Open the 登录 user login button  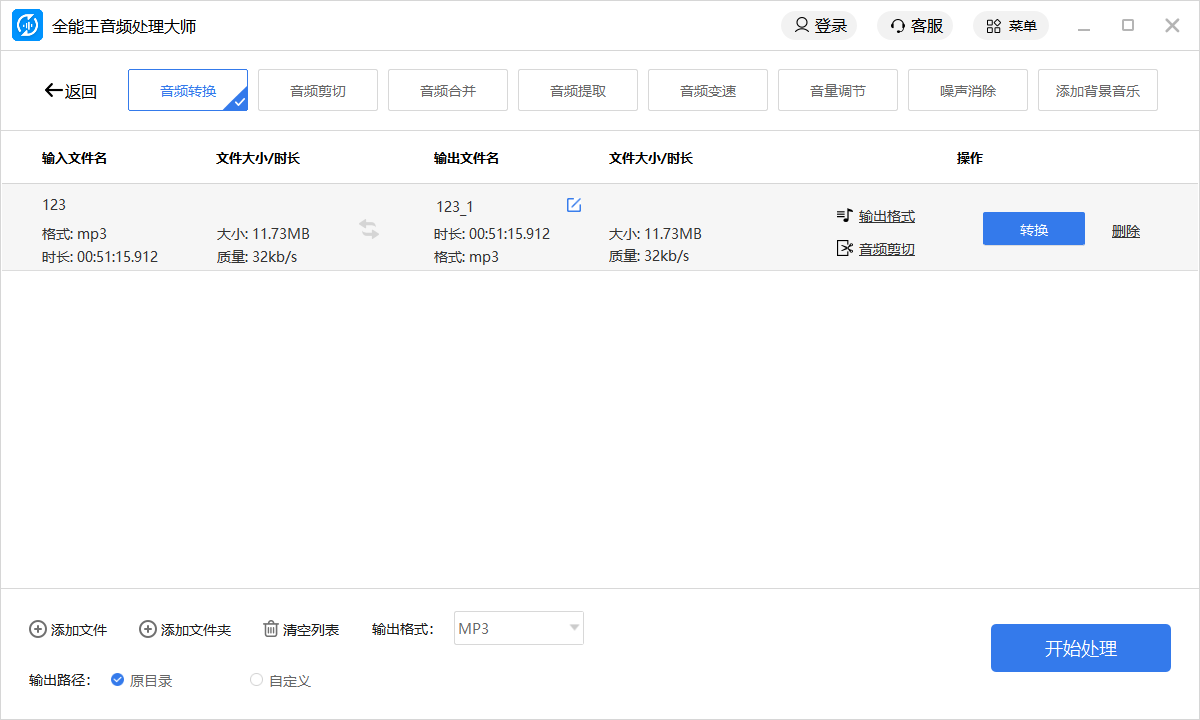[819, 26]
